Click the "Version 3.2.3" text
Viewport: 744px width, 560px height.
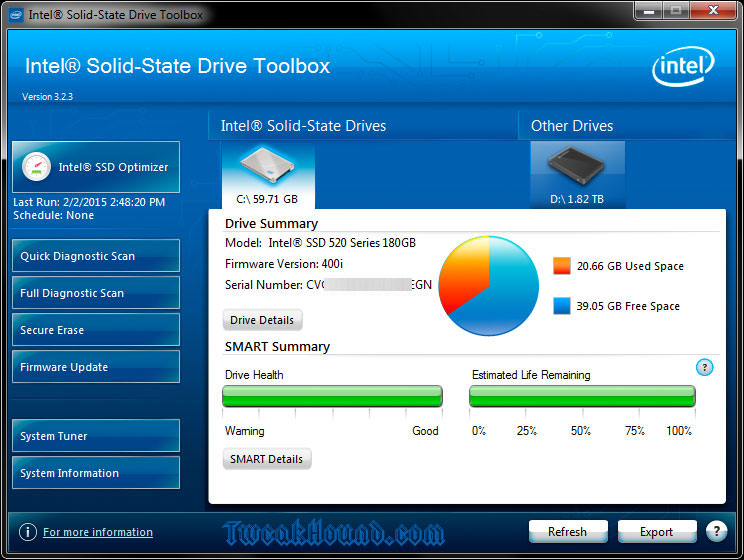point(47,97)
